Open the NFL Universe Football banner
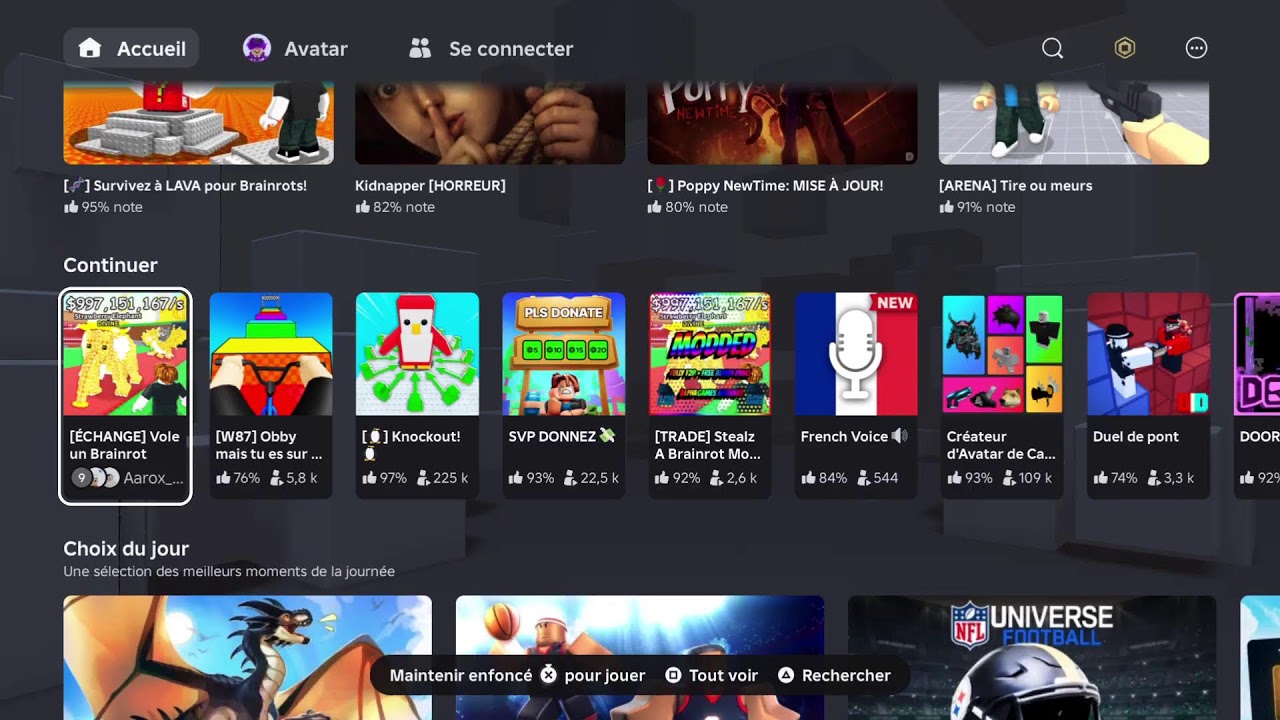The height and width of the screenshot is (720, 1280). pyautogui.click(x=1032, y=657)
